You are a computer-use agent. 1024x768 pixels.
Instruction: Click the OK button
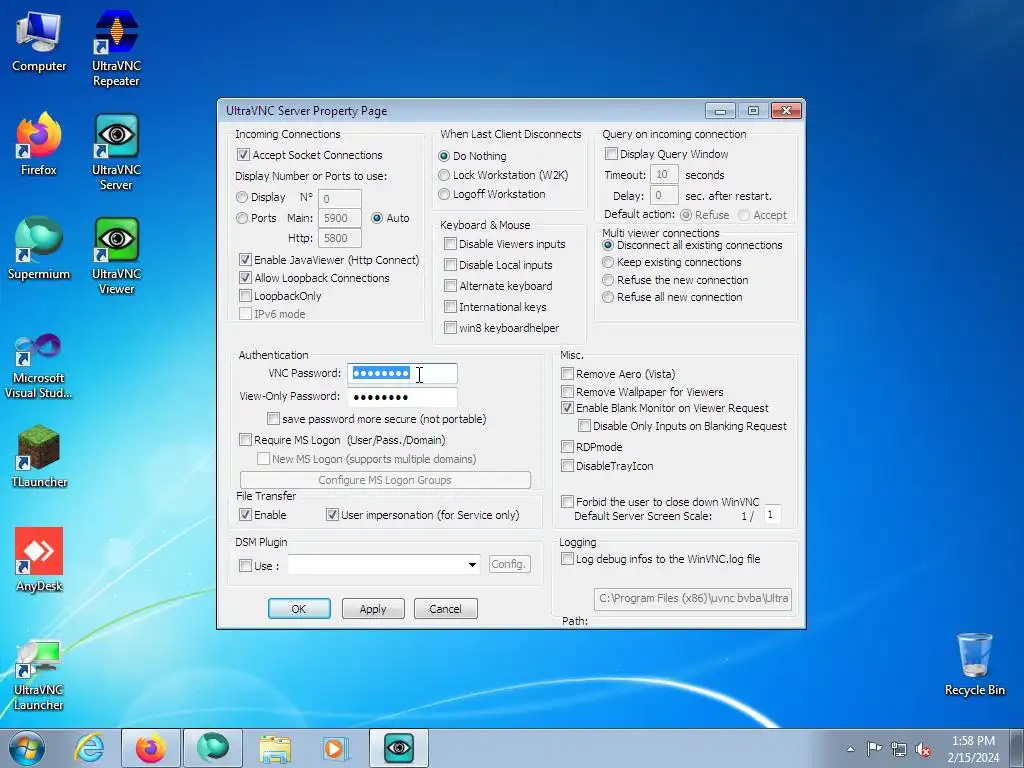point(299,609)
